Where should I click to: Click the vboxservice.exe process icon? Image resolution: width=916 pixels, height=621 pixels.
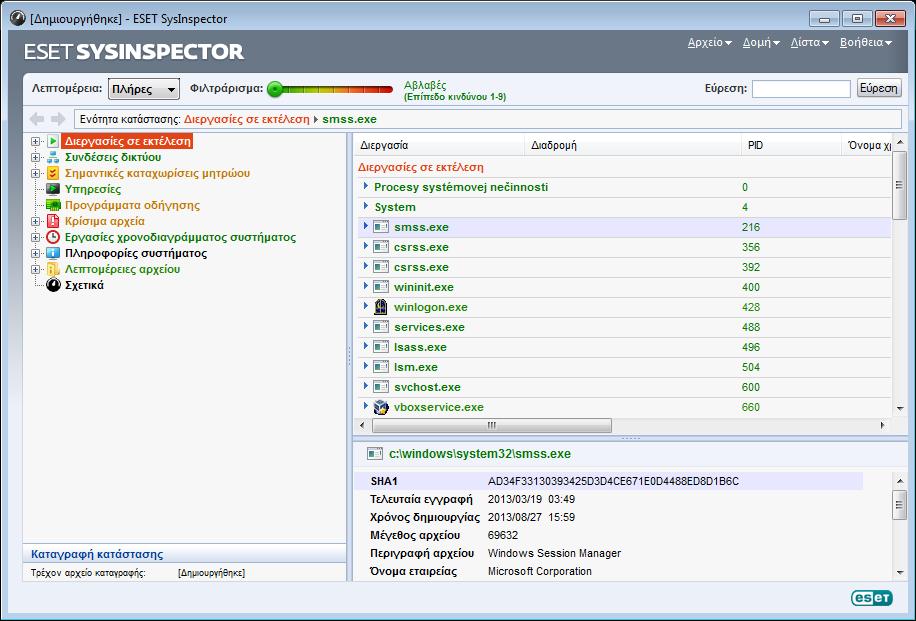tap(381, 407)
